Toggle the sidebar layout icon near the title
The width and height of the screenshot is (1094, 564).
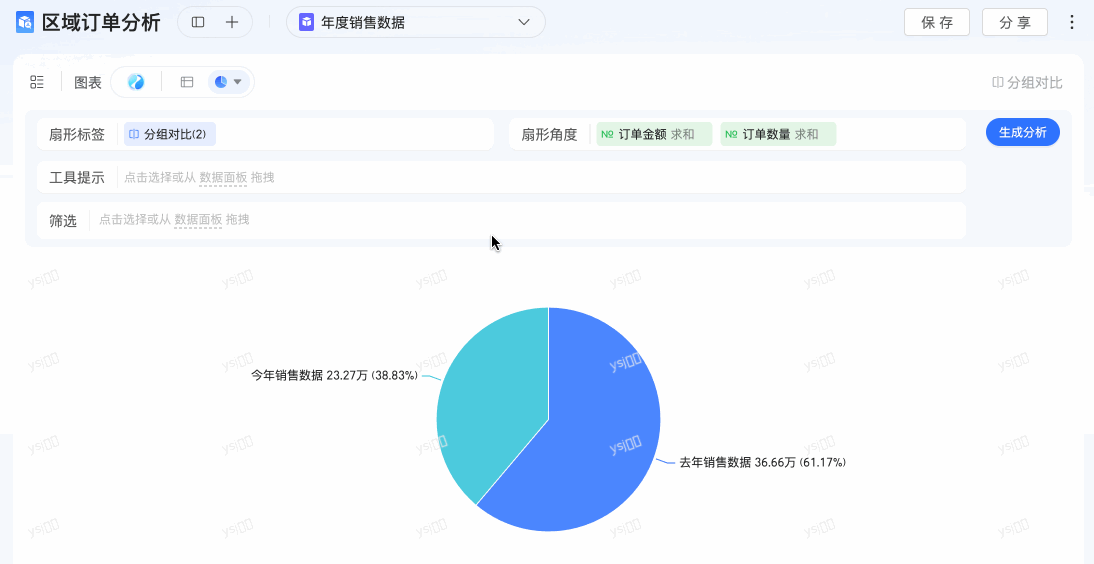198,22
